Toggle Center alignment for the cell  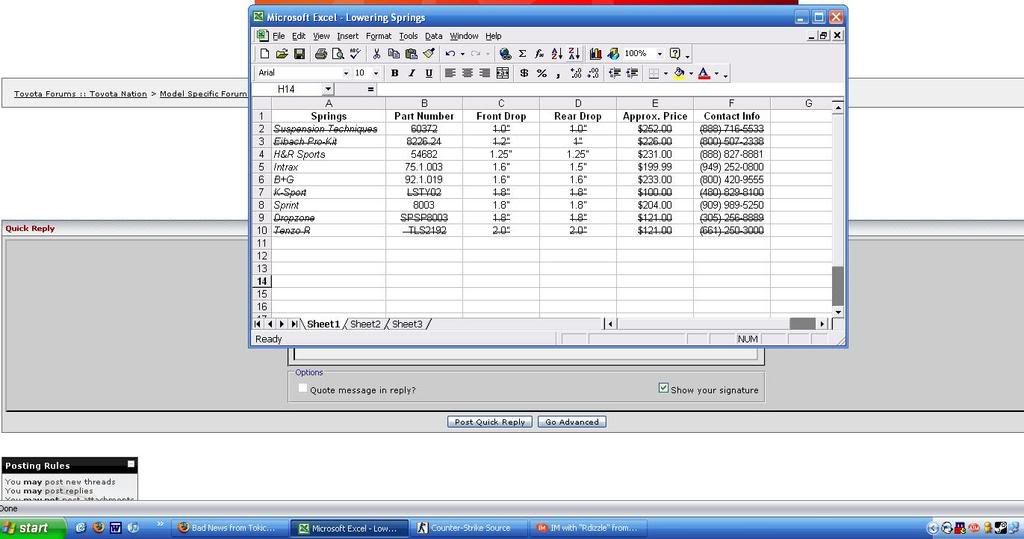467,73
